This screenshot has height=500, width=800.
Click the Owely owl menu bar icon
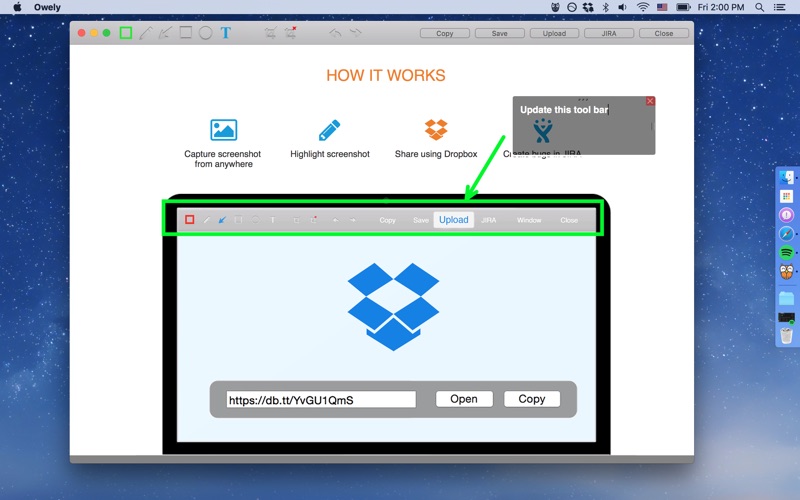pyautogui.click(x=556, y=7)
